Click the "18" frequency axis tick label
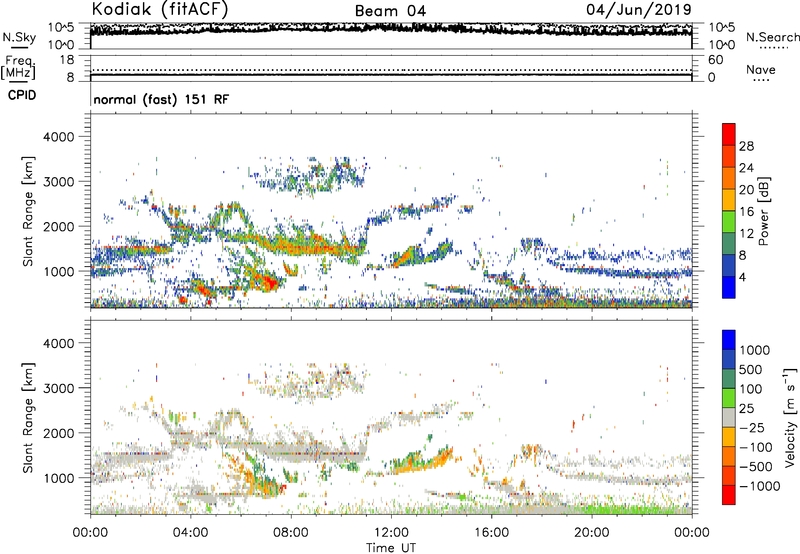 pyautogui.click(x=67, y=60)
